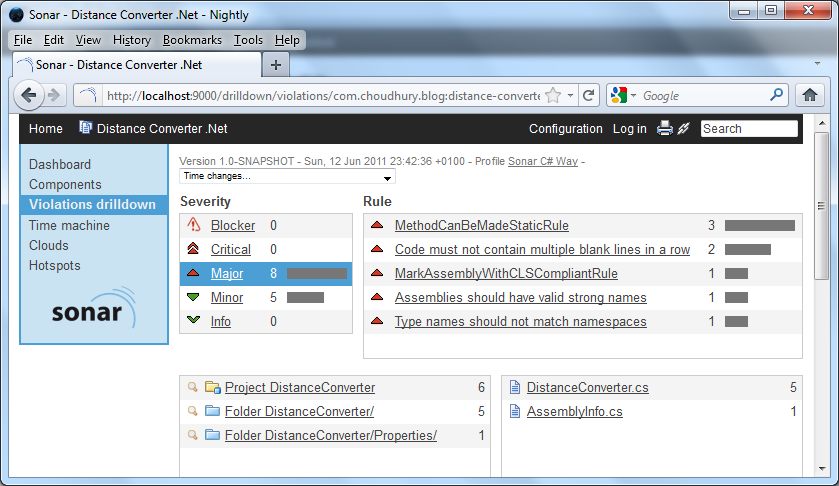Open Clouds in the sidebar
839x486 pixels.
tap(49, 245)
